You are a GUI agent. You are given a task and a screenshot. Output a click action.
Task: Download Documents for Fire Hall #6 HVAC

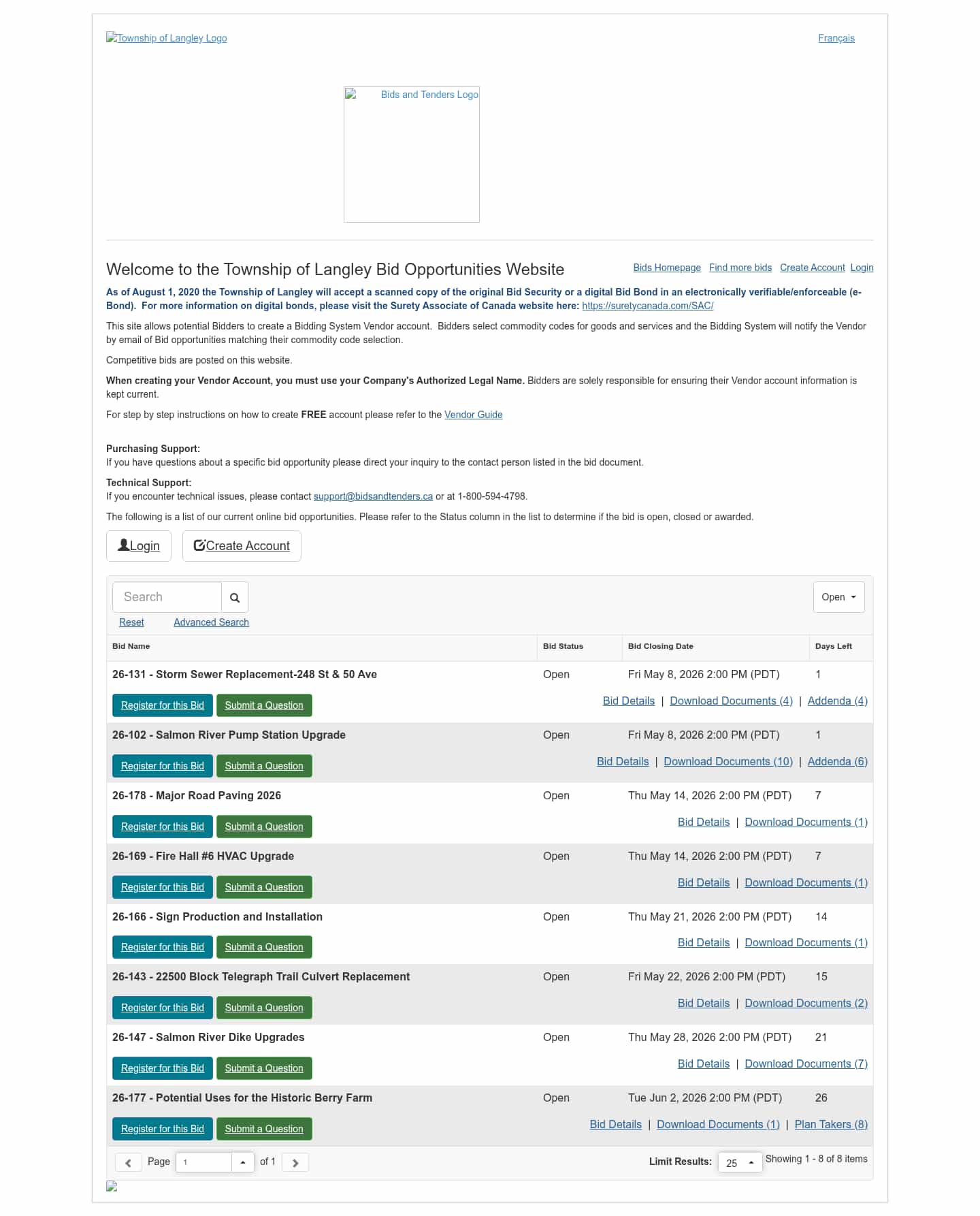click(x=806, y=882)
